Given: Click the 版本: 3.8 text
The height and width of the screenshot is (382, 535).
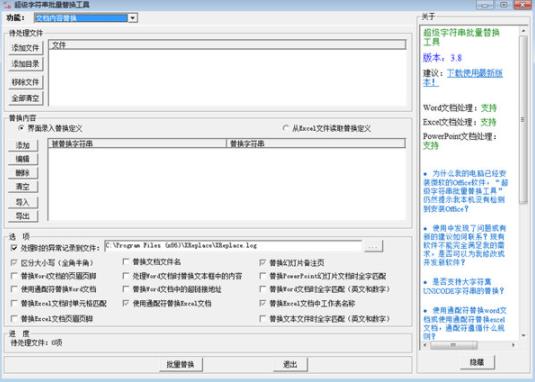Looking at the screenshot, I should coord(443,58).
